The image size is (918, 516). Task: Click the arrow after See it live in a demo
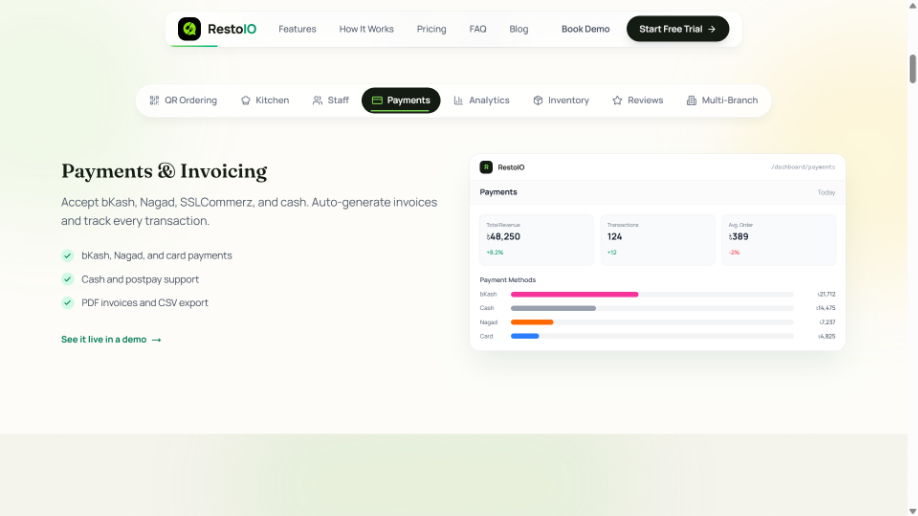(x=156, y=340)
